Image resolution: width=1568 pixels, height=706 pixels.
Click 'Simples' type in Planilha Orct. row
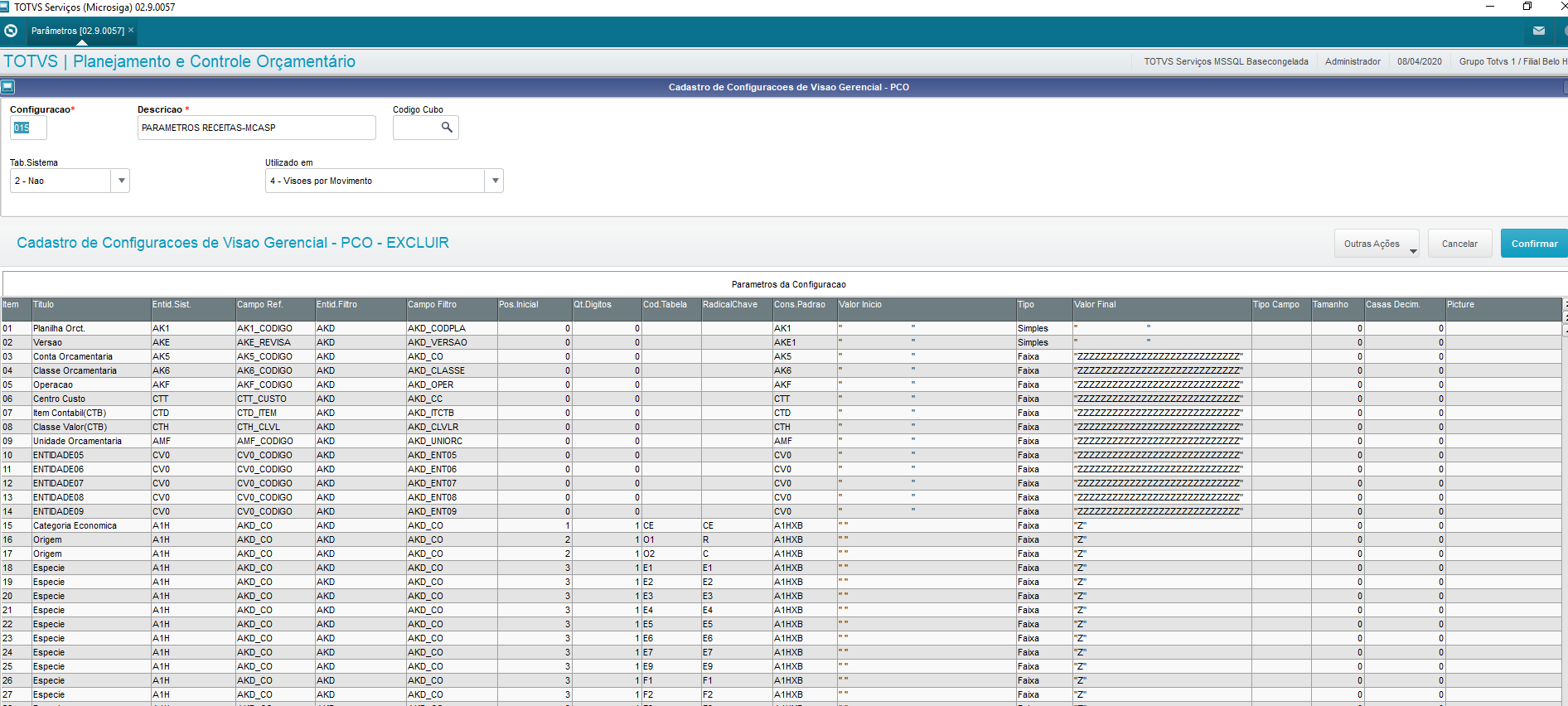(1044, 328)
